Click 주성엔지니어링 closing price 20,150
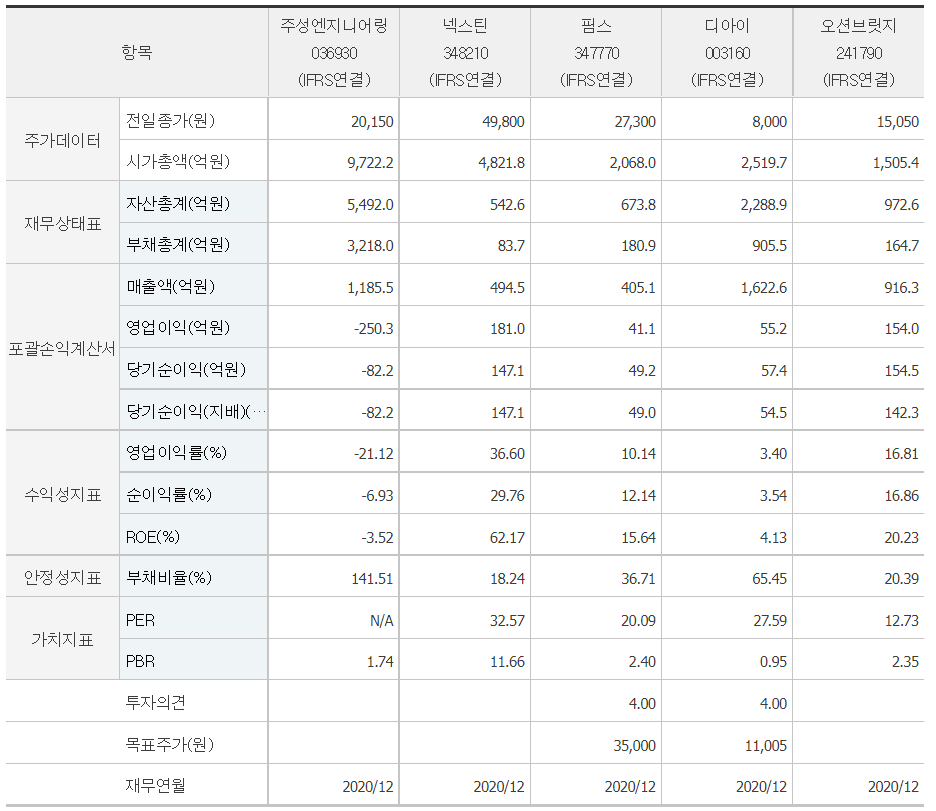The height and width of the screenshot is (811, 936). coord(372,122)
